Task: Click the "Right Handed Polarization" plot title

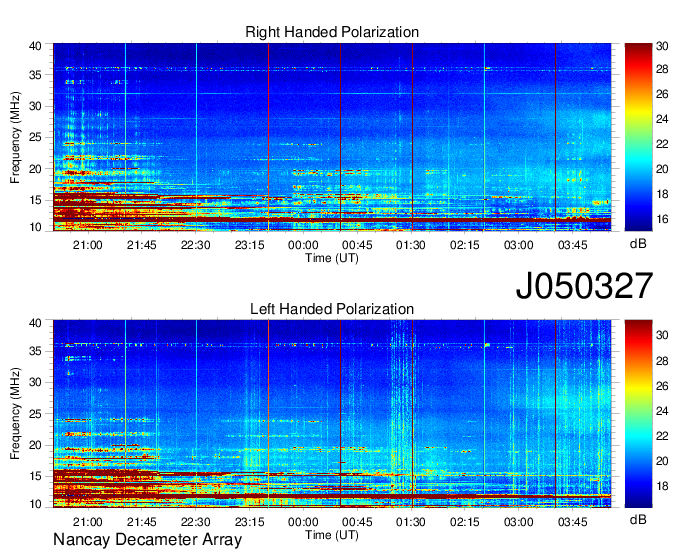Action: click(332, 32)
